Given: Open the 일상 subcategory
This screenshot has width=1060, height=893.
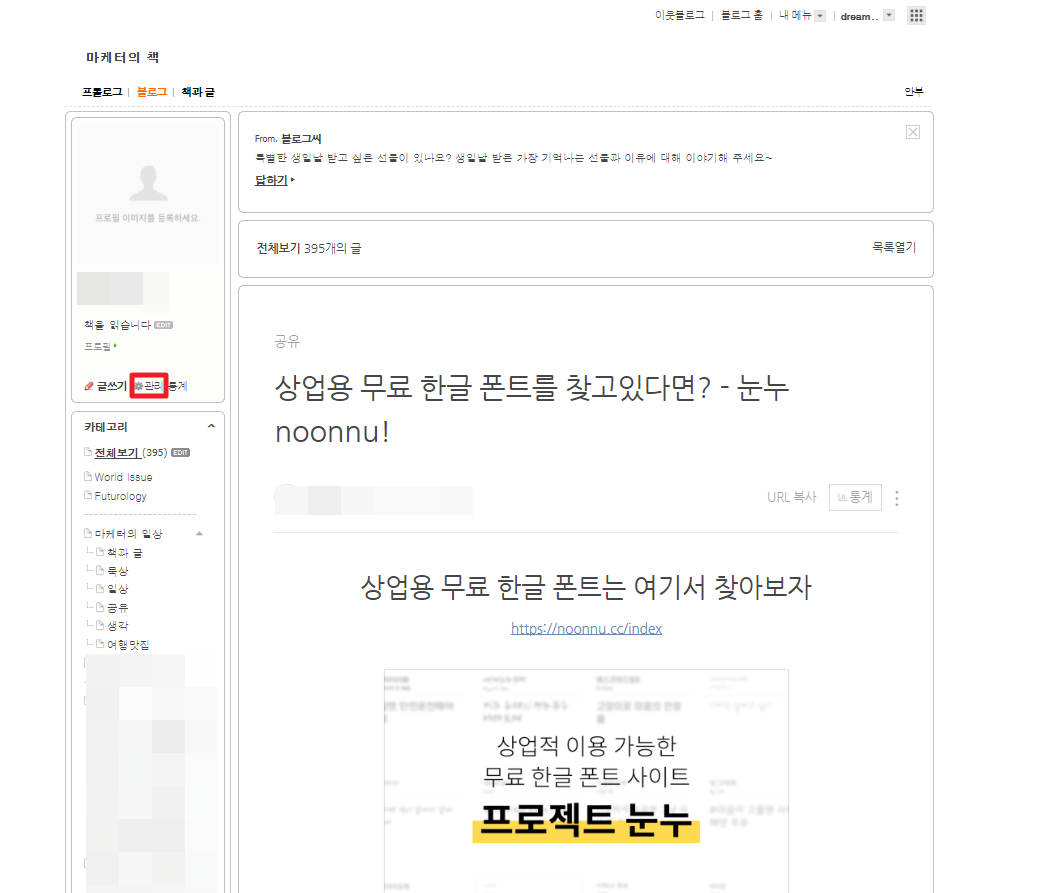Looking at the screenshot, I should tap(118, 589).
